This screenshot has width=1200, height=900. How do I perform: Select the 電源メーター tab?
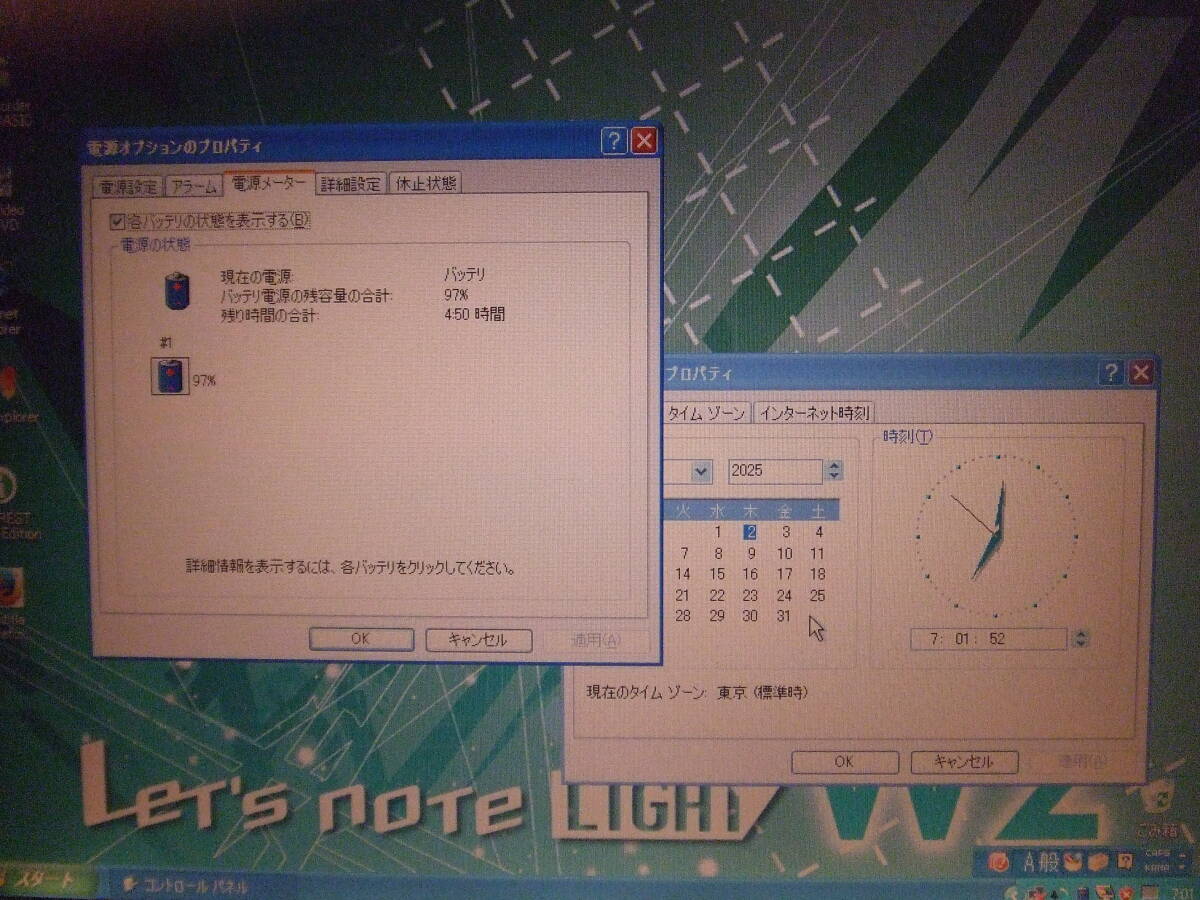pos(270,183)
